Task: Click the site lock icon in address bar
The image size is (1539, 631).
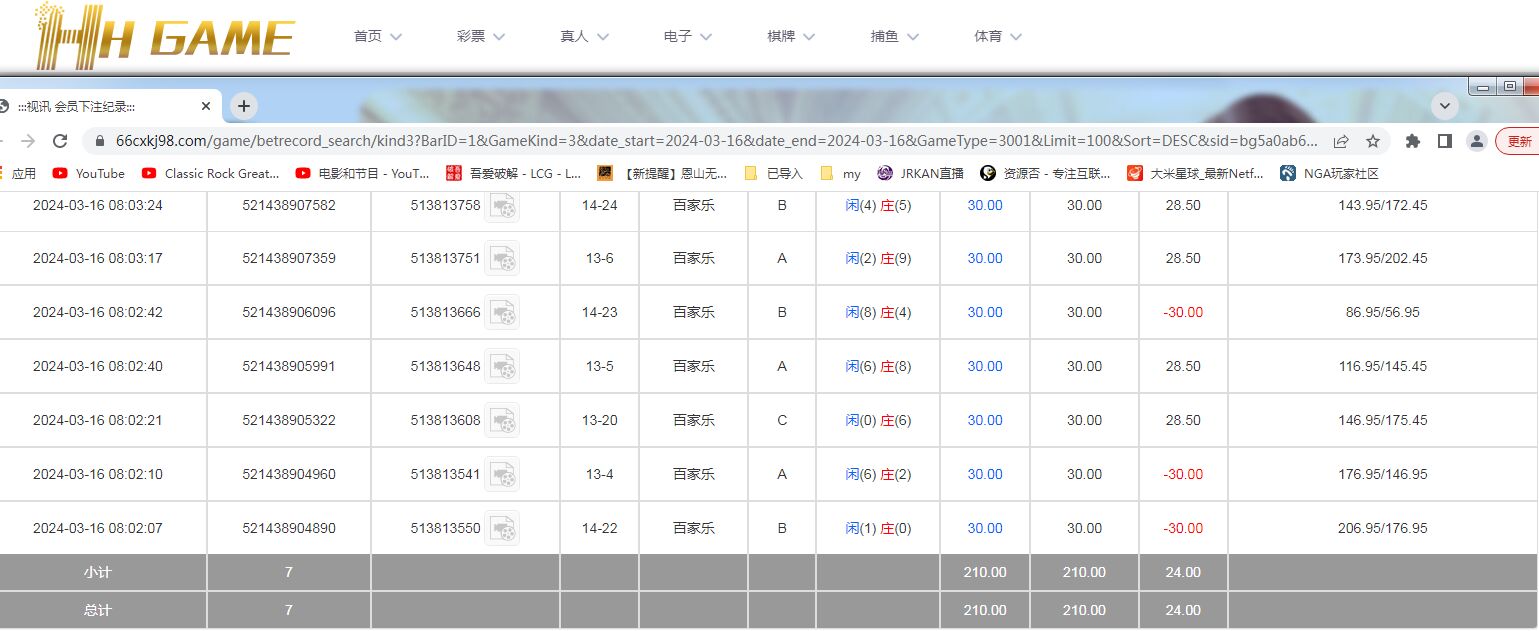Action: pos(99,141)
